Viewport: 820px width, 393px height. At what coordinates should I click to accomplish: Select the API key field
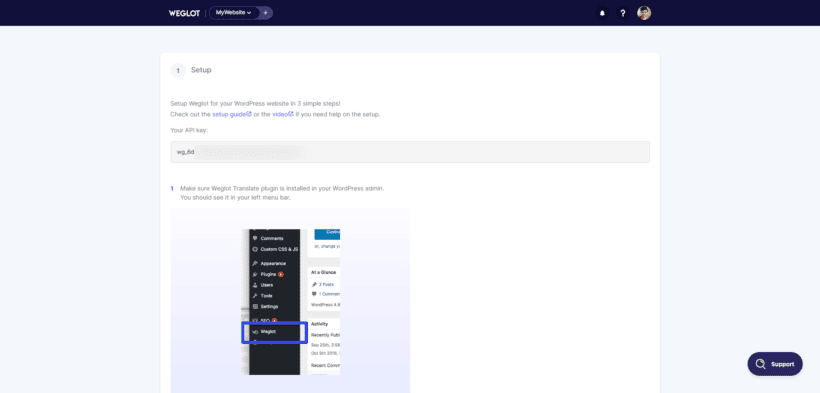(410, 152)
